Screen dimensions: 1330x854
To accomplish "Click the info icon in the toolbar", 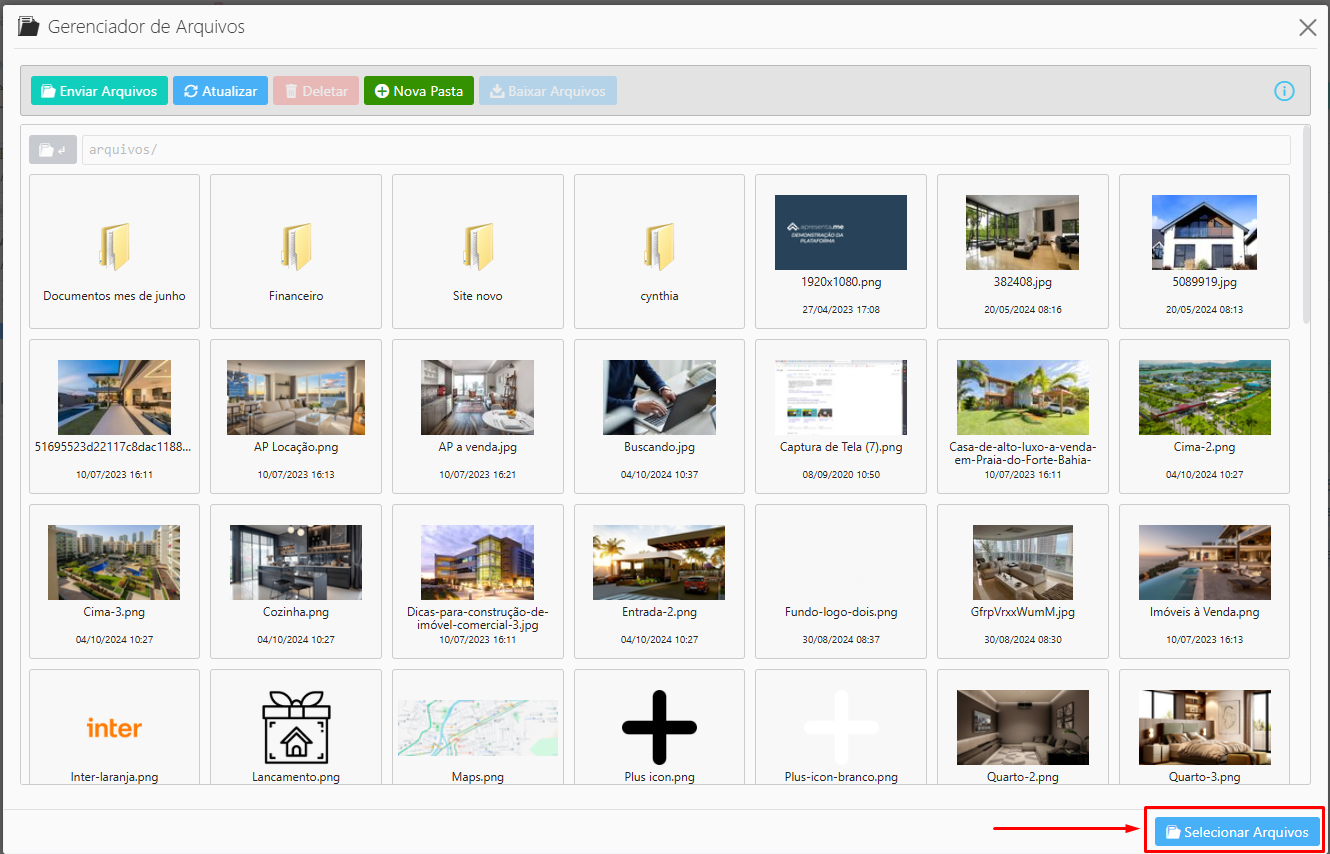I will 1284,91.
